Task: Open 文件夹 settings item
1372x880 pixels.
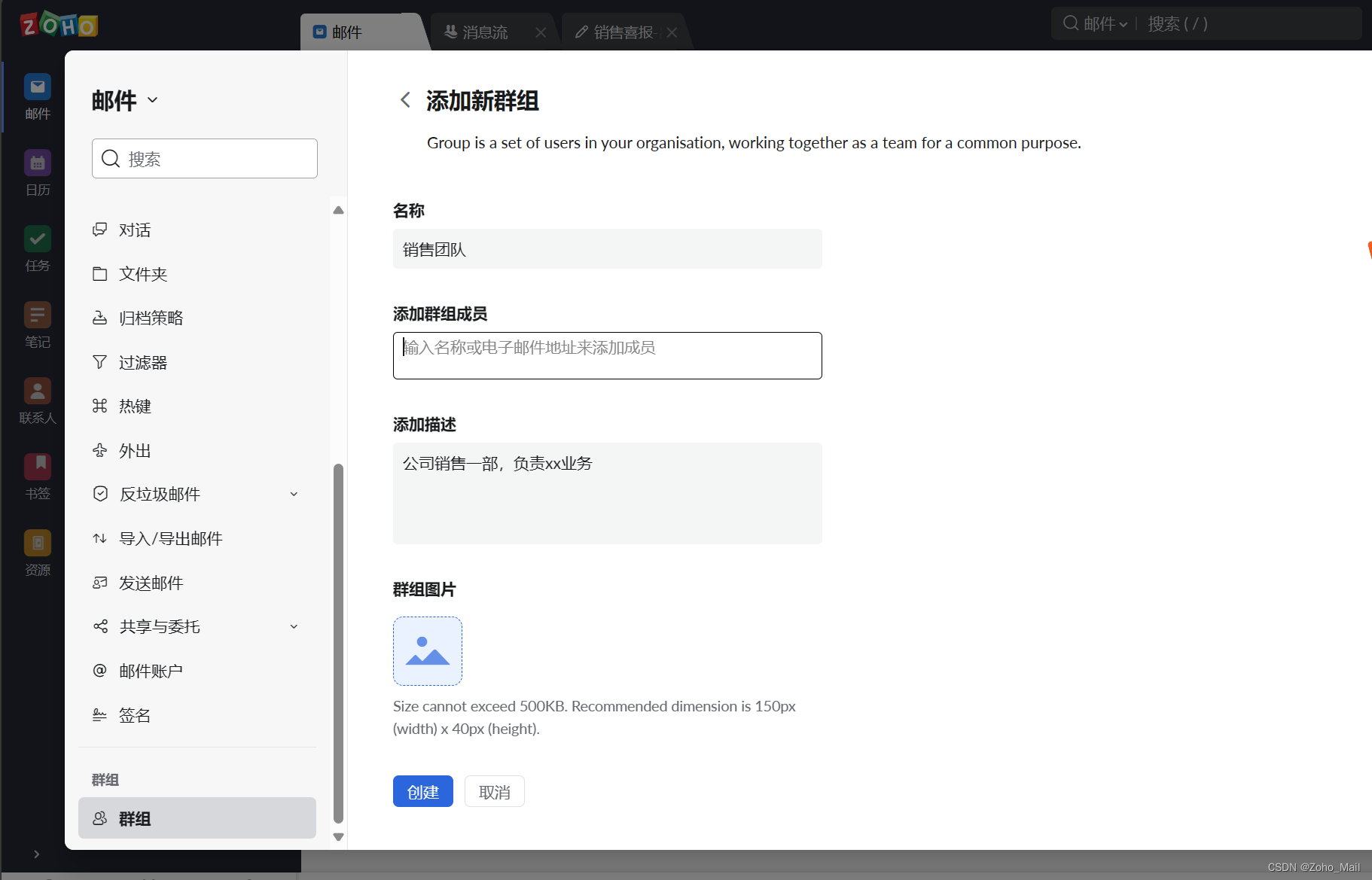Action: pyautogui.click(x=197, y=274)
